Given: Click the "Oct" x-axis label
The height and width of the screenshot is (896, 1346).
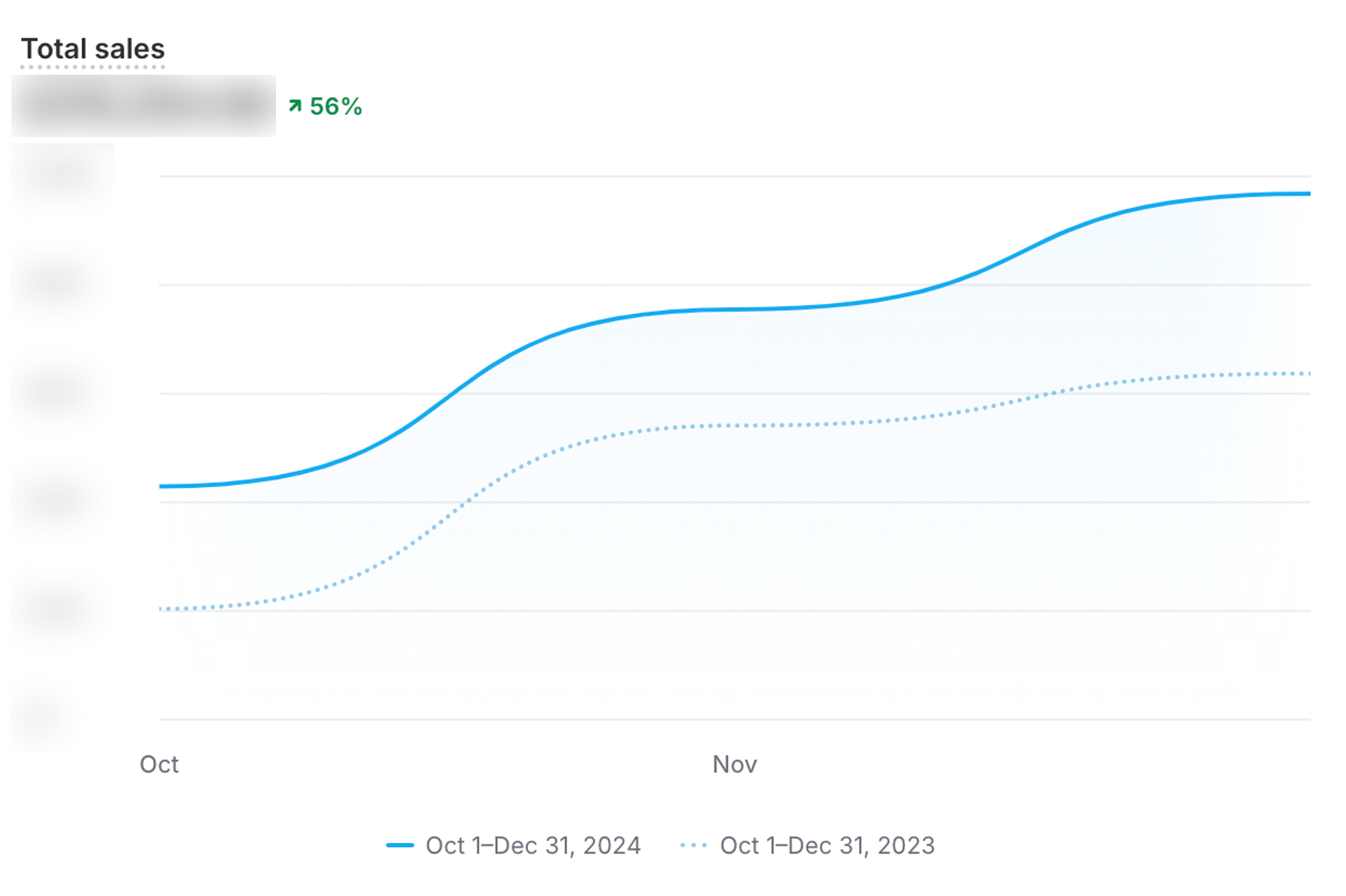Looking at the screenshot, I should pos(159,764).
